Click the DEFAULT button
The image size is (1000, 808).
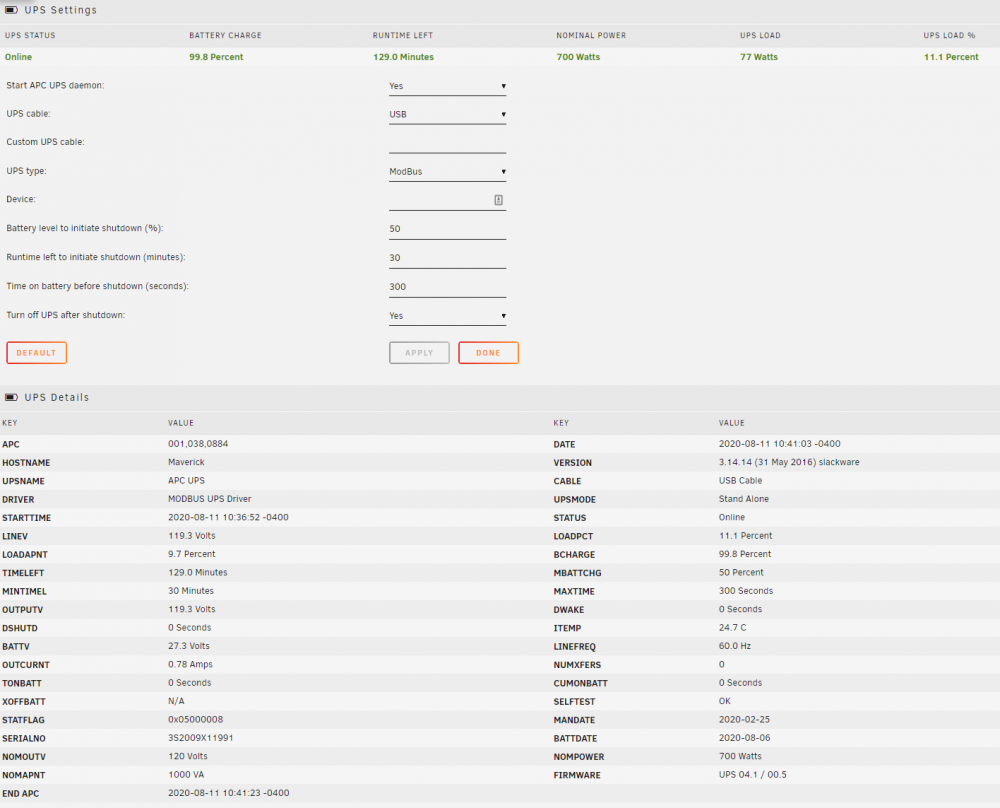pos(36,353)
